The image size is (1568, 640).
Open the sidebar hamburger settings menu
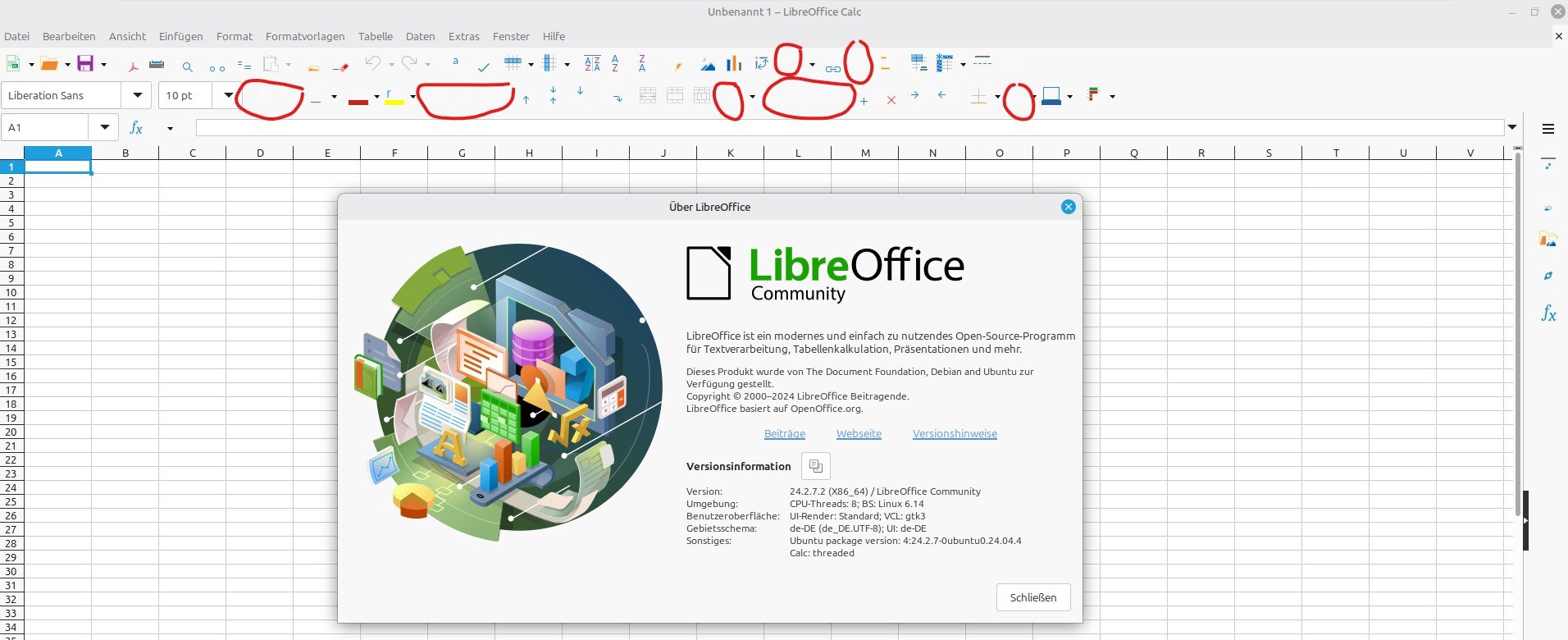click(1548, 129)
